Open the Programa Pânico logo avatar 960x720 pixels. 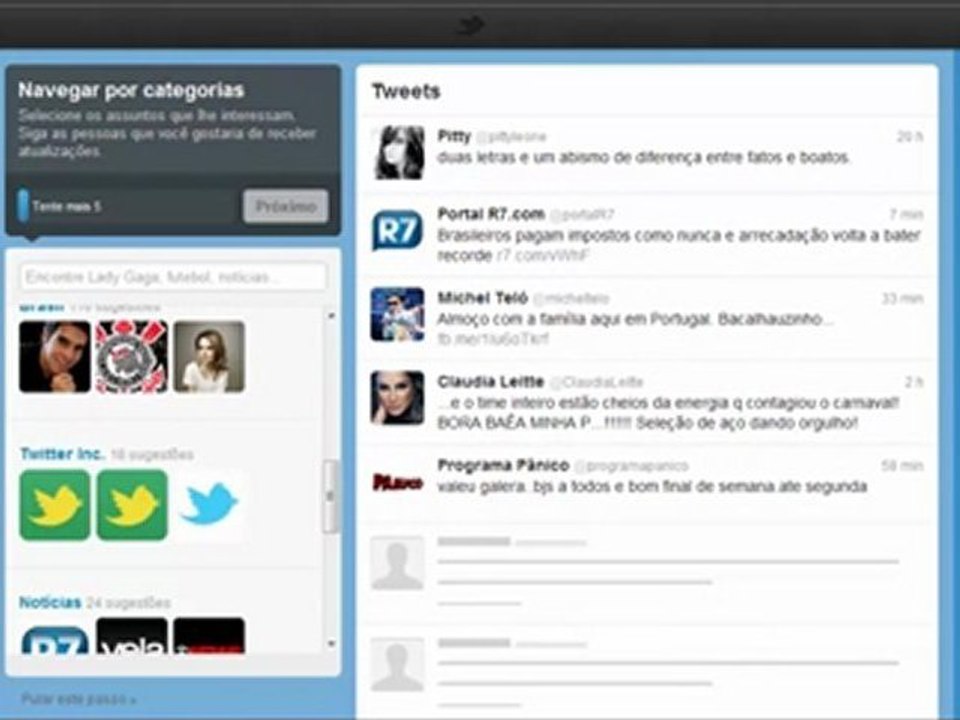(x=398, y=482)
